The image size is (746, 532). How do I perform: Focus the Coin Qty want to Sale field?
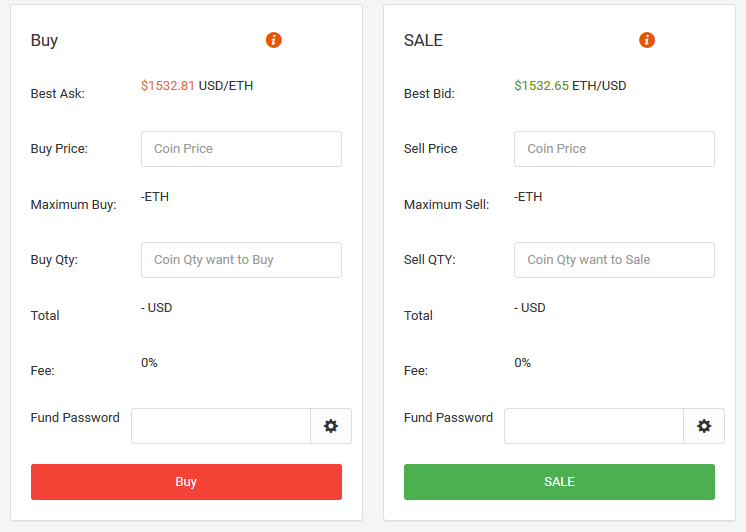(x=614, y=260)
